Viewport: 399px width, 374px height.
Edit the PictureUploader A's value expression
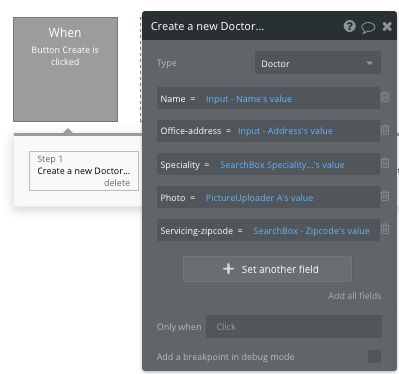[x=259, y=198]
